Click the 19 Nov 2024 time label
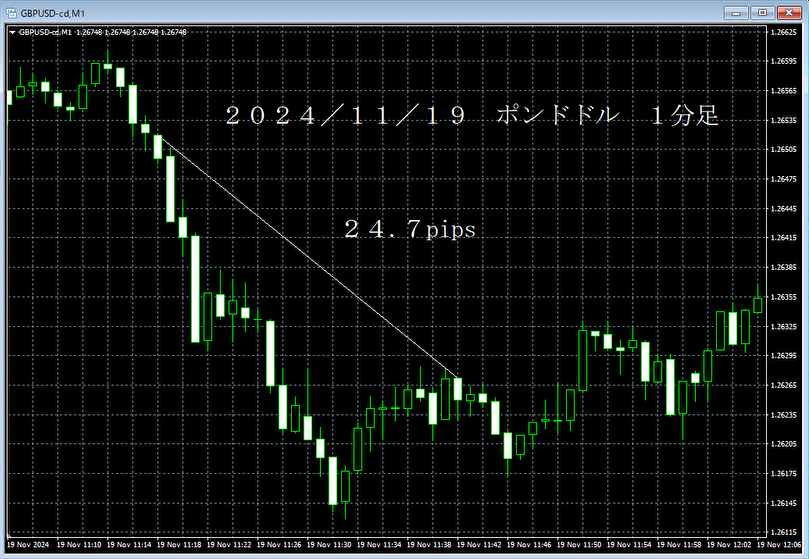Screen dimensions: 809x559 click(x=28, y=545)
